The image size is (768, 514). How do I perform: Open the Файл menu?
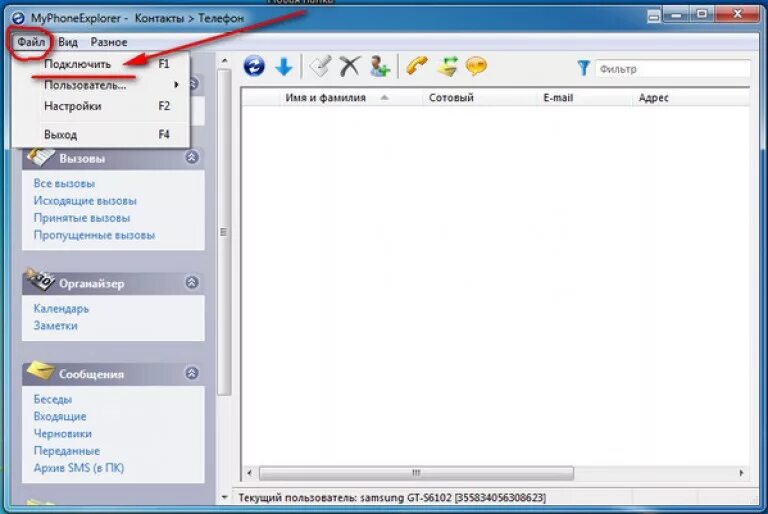point(31,42)
